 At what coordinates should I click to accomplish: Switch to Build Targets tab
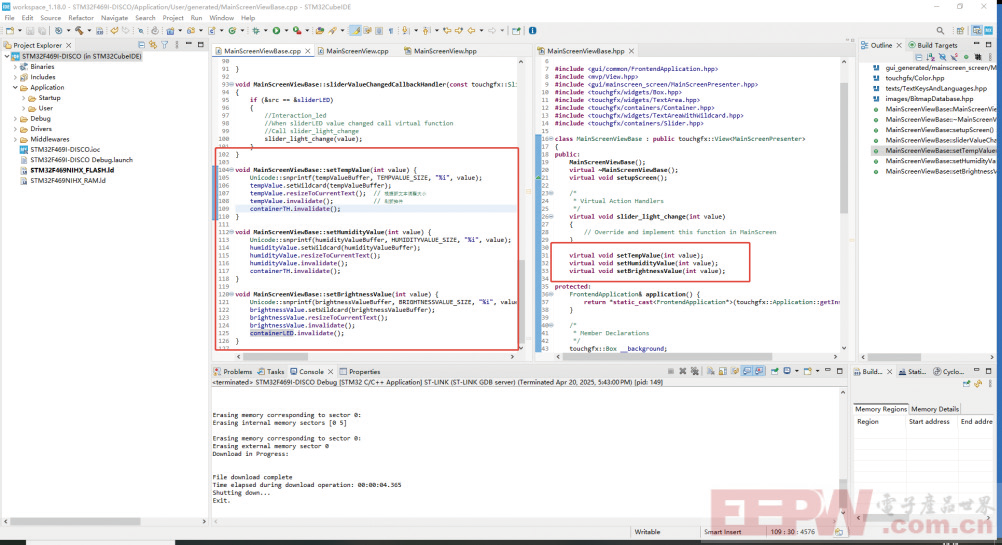pyautogui.click(x=933, y=45)
